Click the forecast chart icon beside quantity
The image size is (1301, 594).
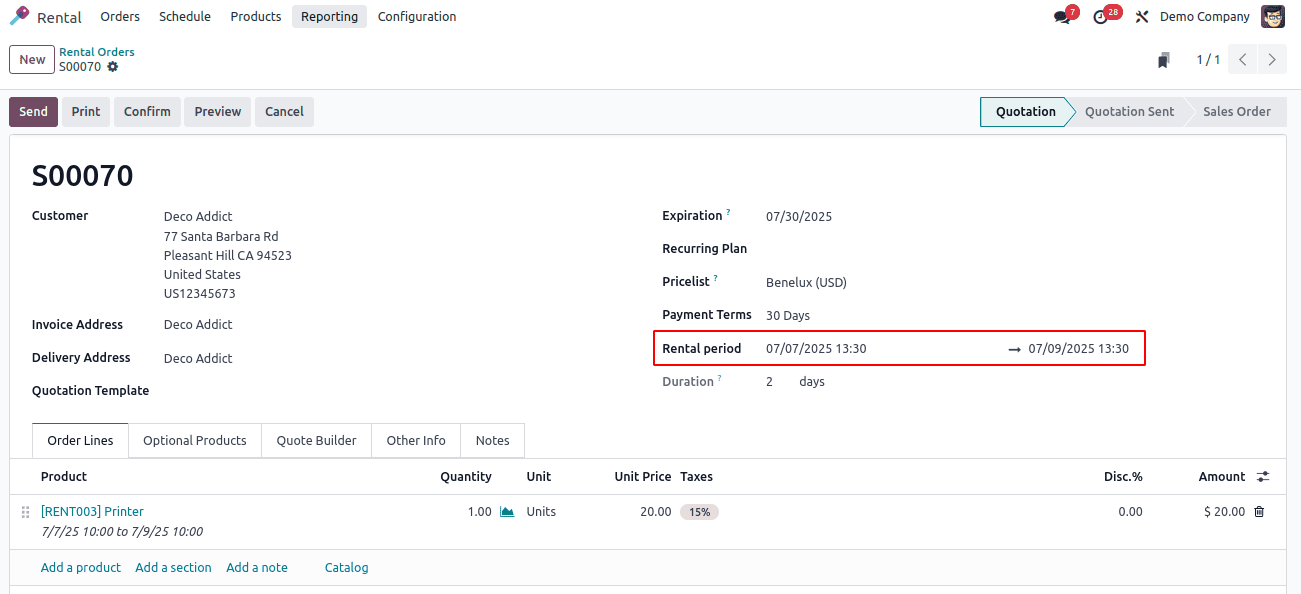507,512
